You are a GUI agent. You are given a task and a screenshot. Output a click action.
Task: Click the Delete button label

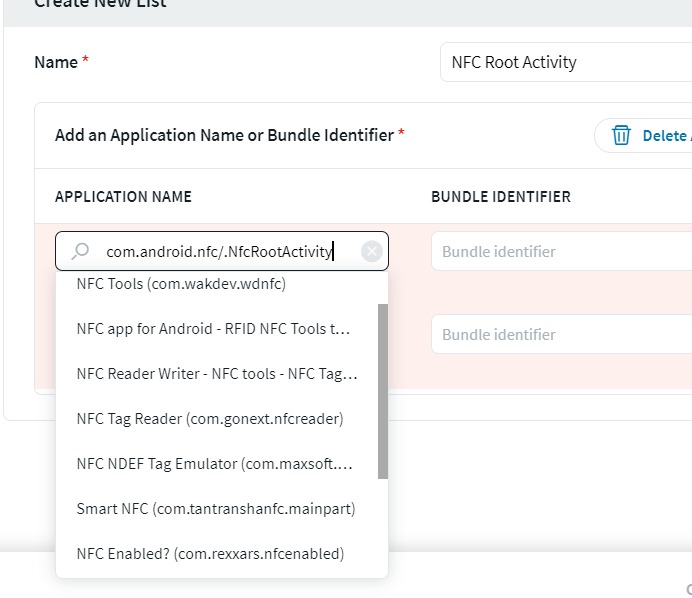[x=664, y=135]
